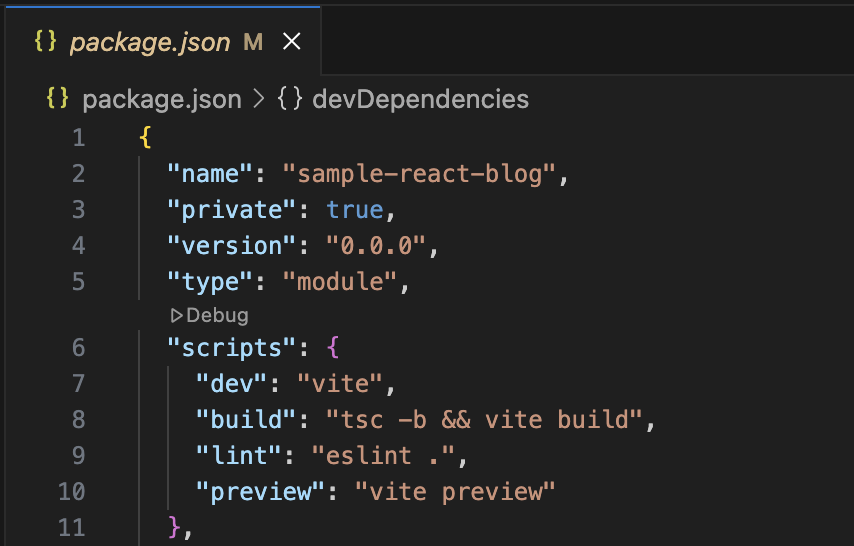Click the "scripts" key on line 6

[232, 348]
